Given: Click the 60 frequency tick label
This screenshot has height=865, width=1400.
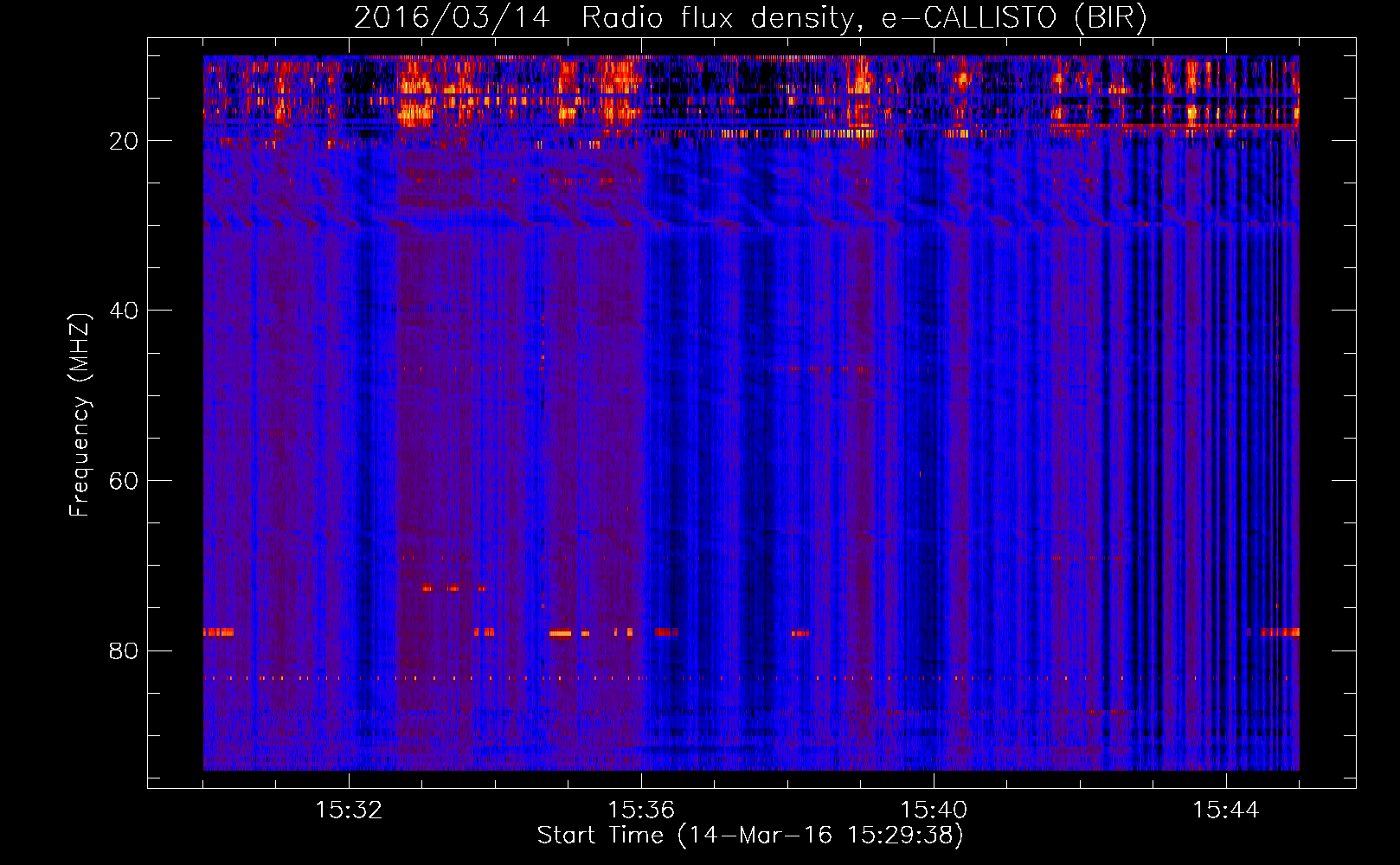Looking at the screenshot, I should pyautogui.click(x=124, y=481).
